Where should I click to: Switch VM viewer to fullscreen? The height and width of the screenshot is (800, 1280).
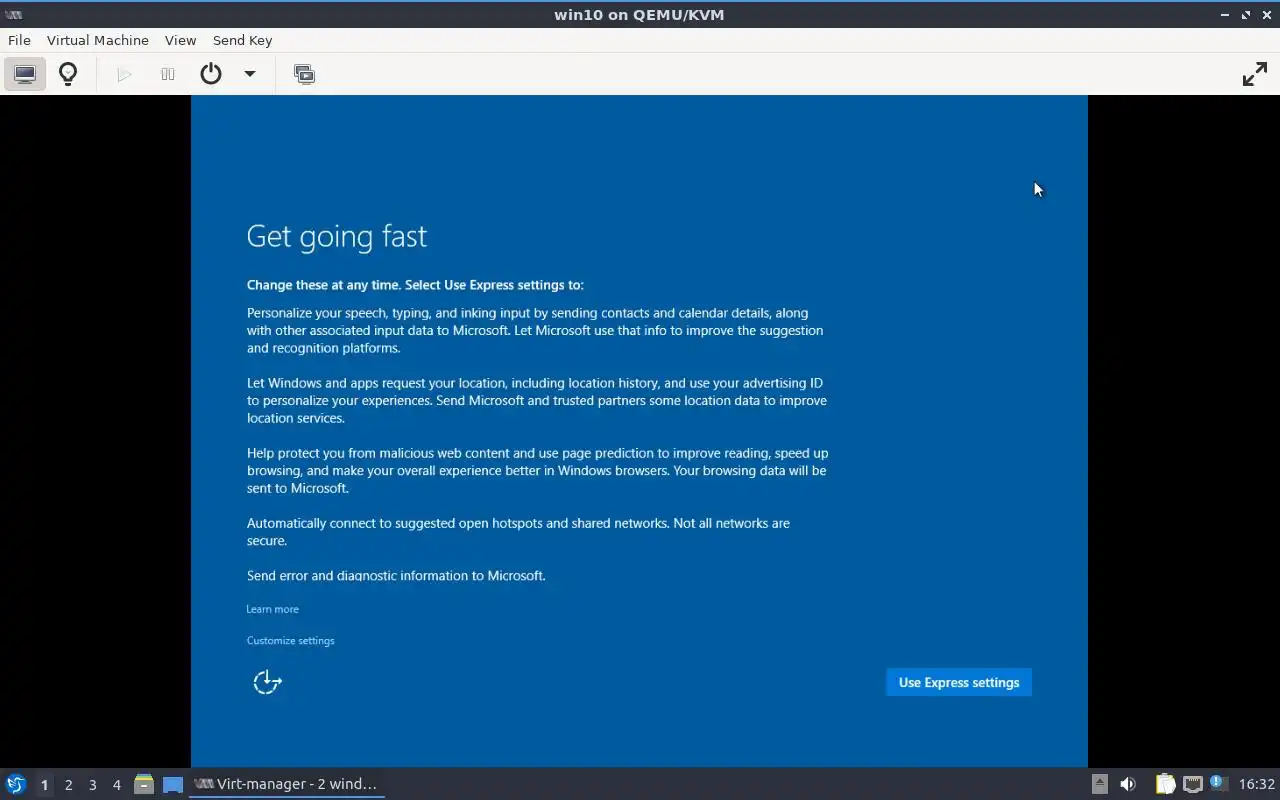1254,74
